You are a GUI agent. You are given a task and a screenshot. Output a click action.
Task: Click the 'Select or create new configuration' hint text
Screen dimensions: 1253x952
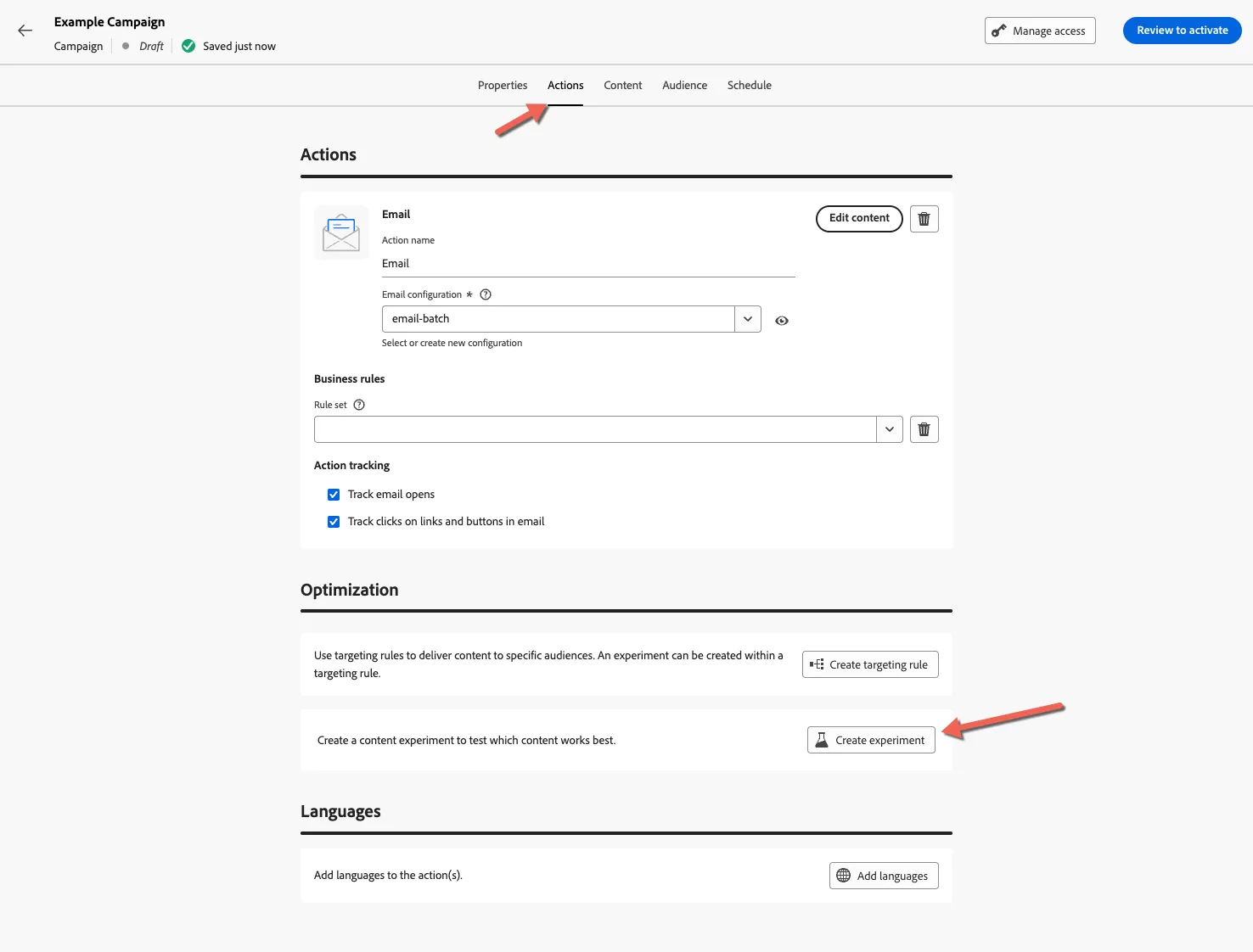(452, 343)
